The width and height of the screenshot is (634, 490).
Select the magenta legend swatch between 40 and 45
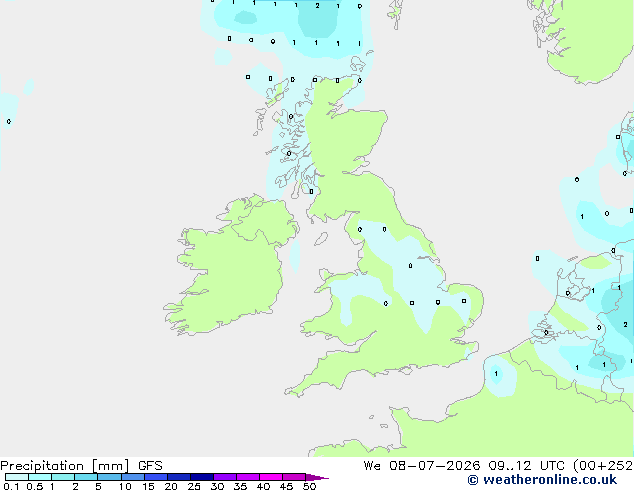tap(271, 477)
